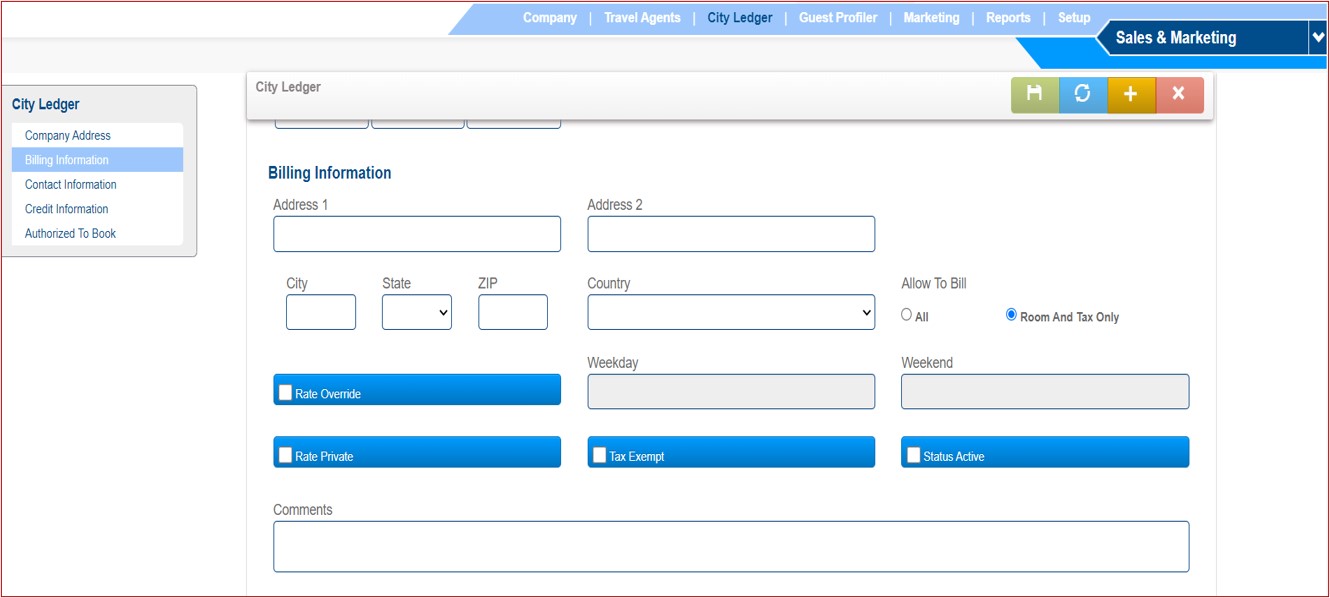Check the Rate Private option
The height and width of the screenshot is (598, 1330).
[286, 455]
